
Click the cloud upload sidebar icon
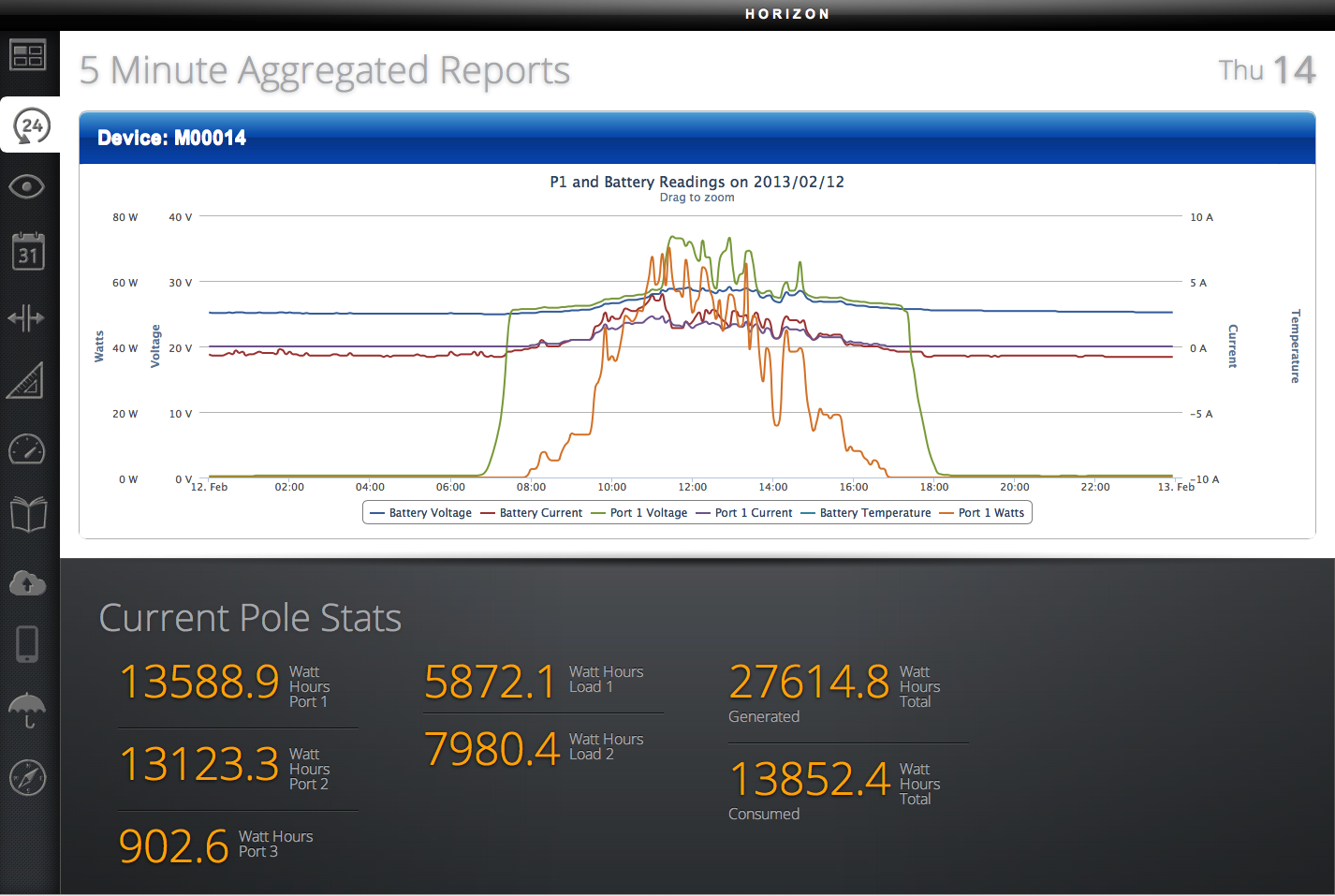pyautogui.click(x=27, y=583)
